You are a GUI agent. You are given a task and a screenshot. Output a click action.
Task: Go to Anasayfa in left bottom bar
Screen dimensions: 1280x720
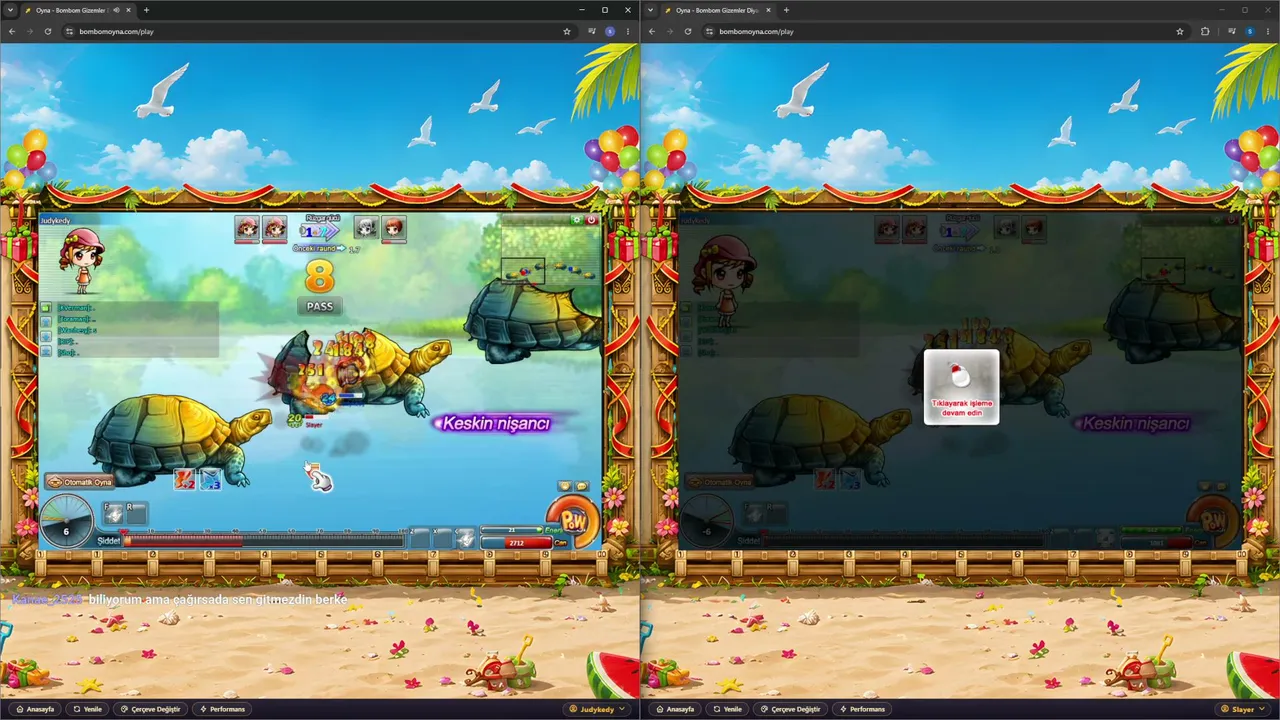pos(35,709)
